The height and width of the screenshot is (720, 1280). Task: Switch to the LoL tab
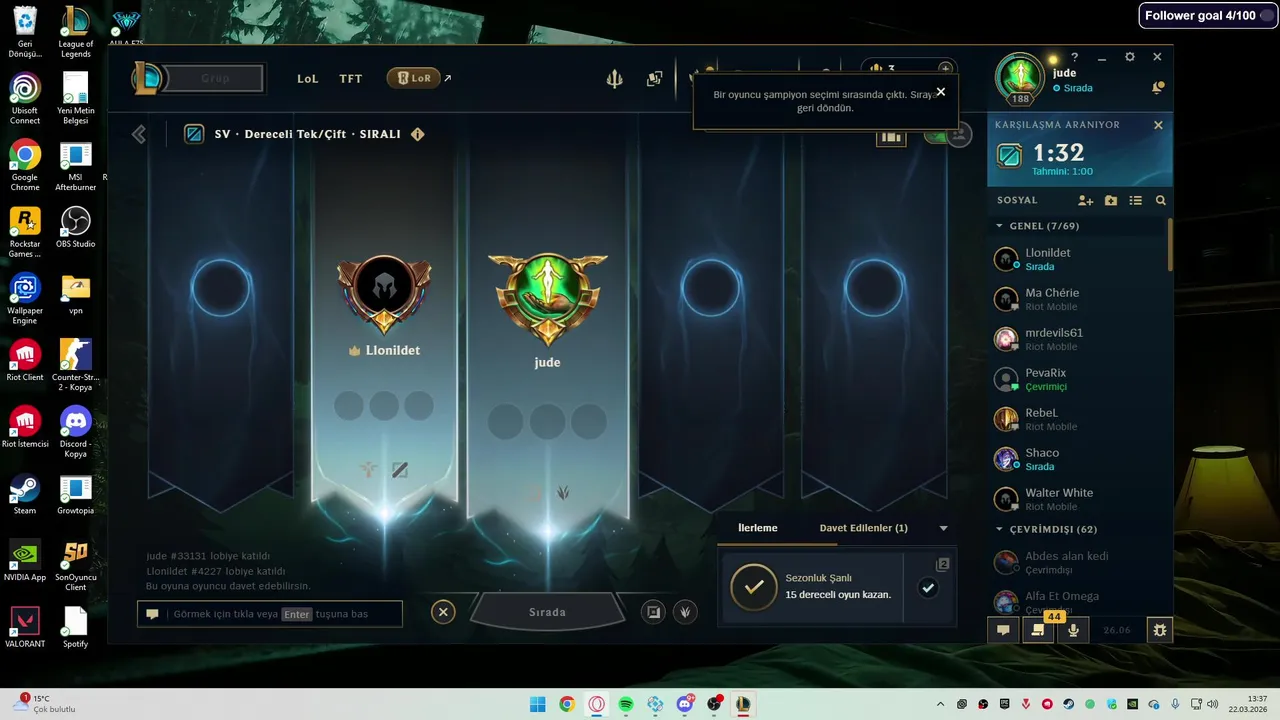tap(308, 78)
